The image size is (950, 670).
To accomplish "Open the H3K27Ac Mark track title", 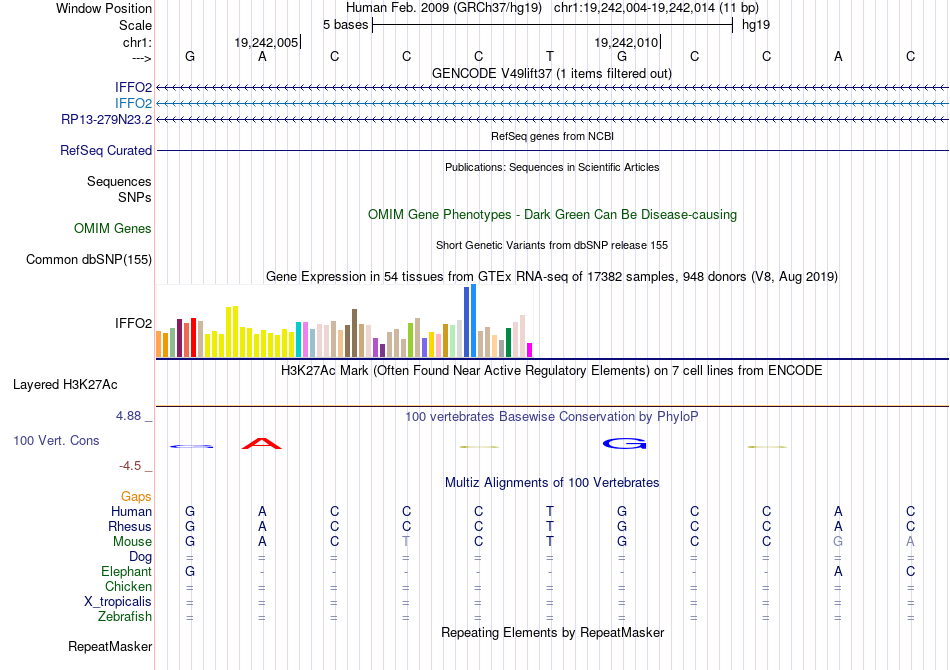I will tap(551, 371).
